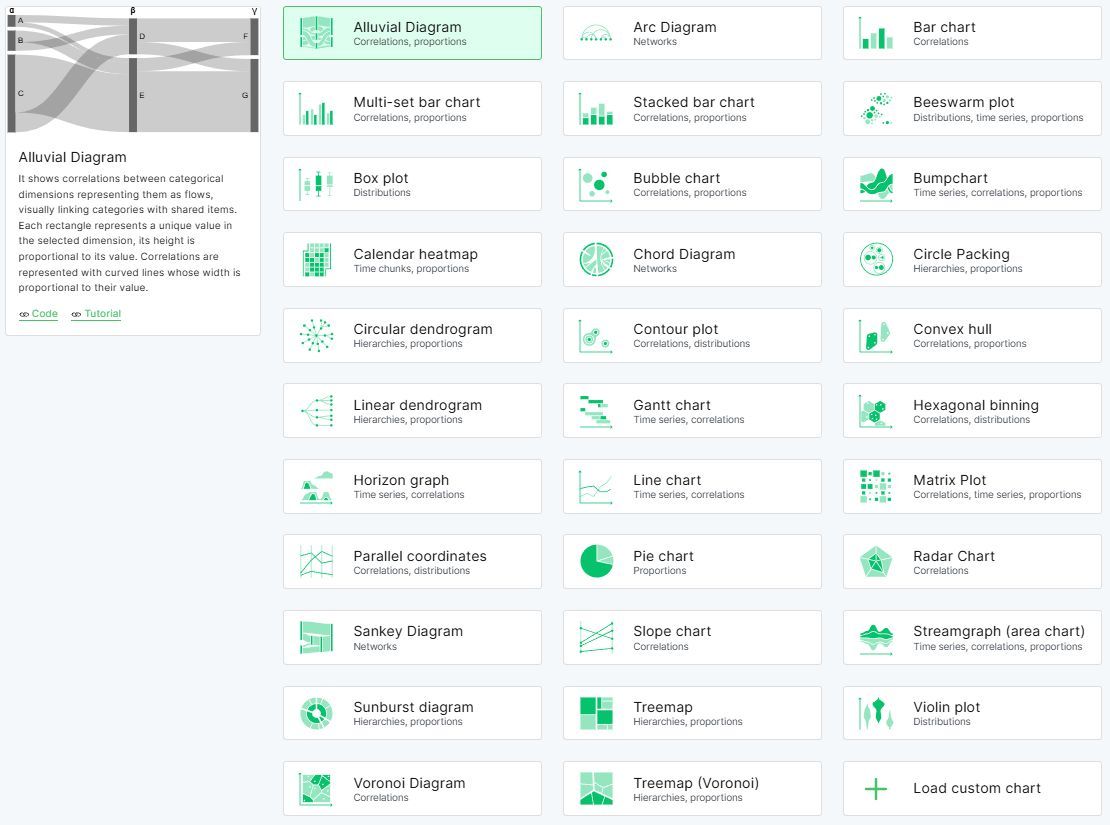Click the Pie chart icon
This screenshot has width=1110, height=825.
coord(596,562)
